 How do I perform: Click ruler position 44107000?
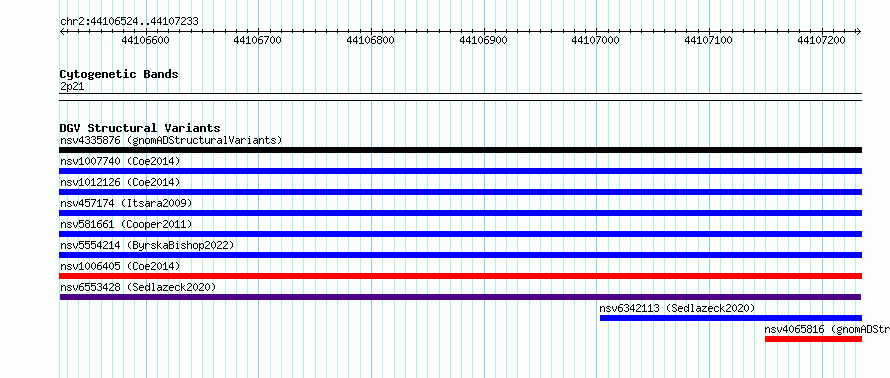coord(596,40)
